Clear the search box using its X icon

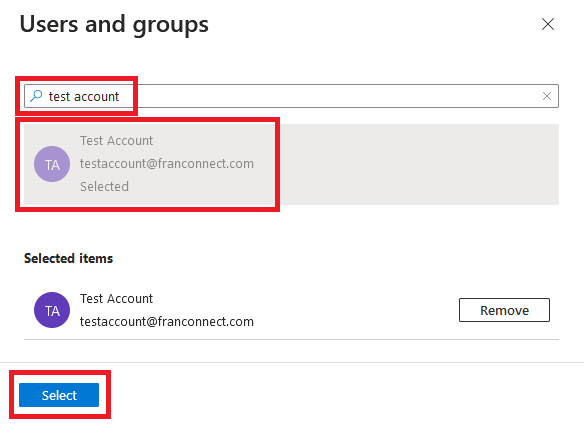click(x=546, y=96)
